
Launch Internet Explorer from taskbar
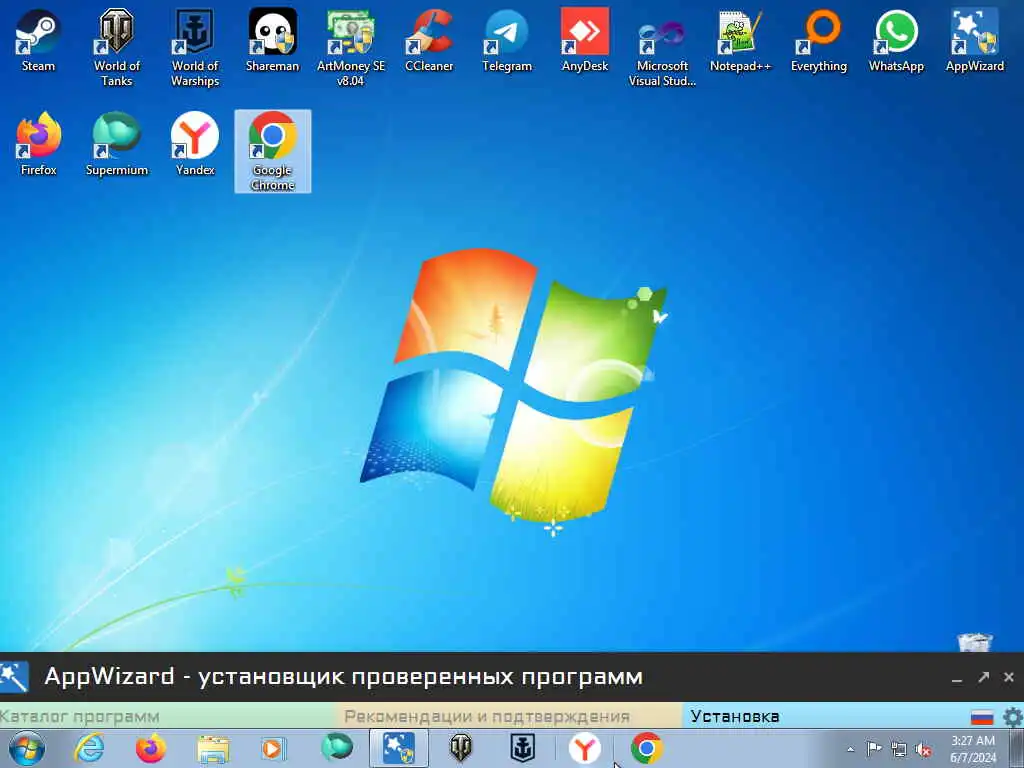(x=89, y=748)
